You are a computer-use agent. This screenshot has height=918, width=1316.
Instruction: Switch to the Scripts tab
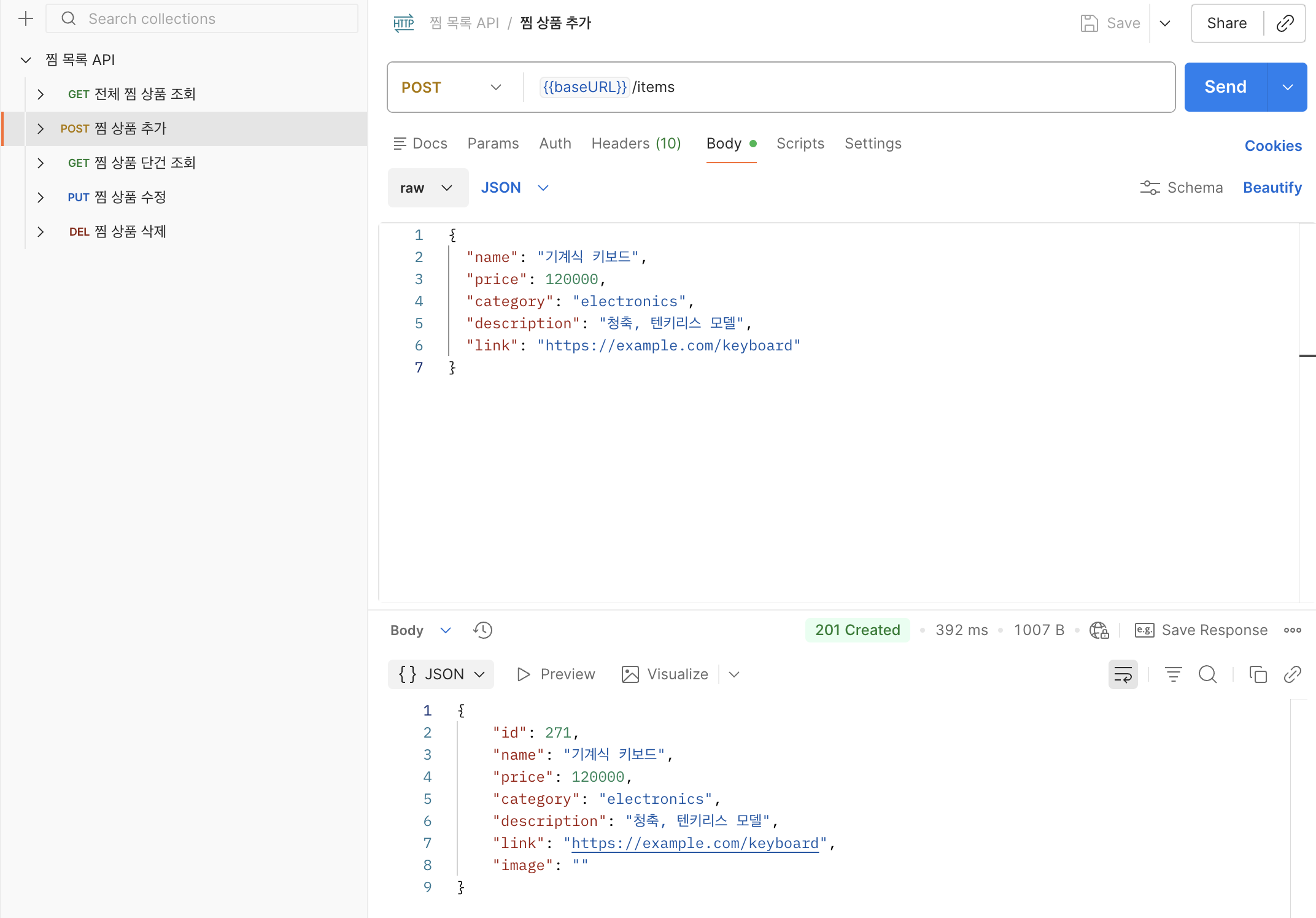800,144
